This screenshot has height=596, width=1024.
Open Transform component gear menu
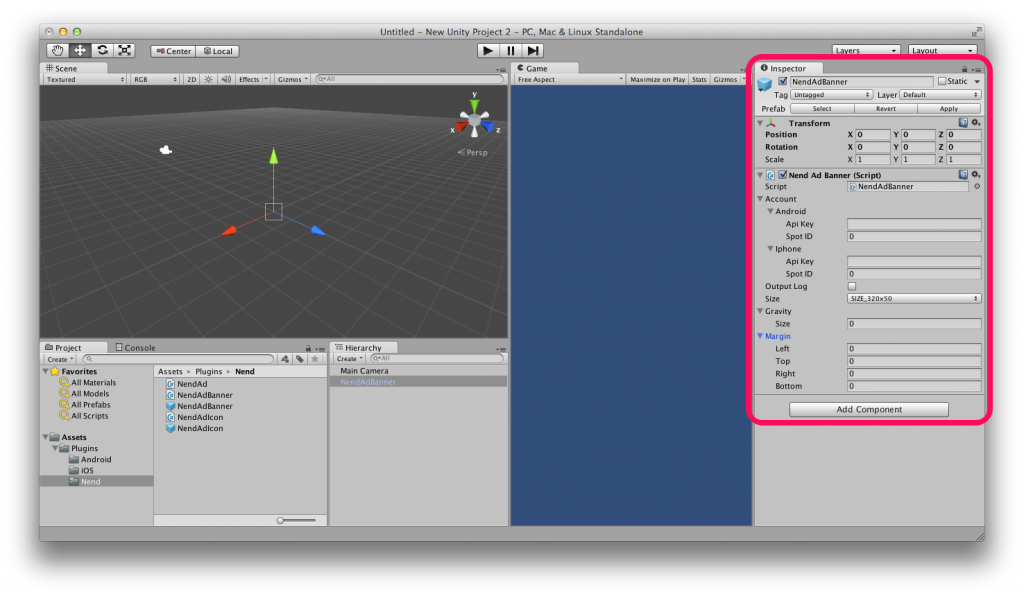point(976,122)
